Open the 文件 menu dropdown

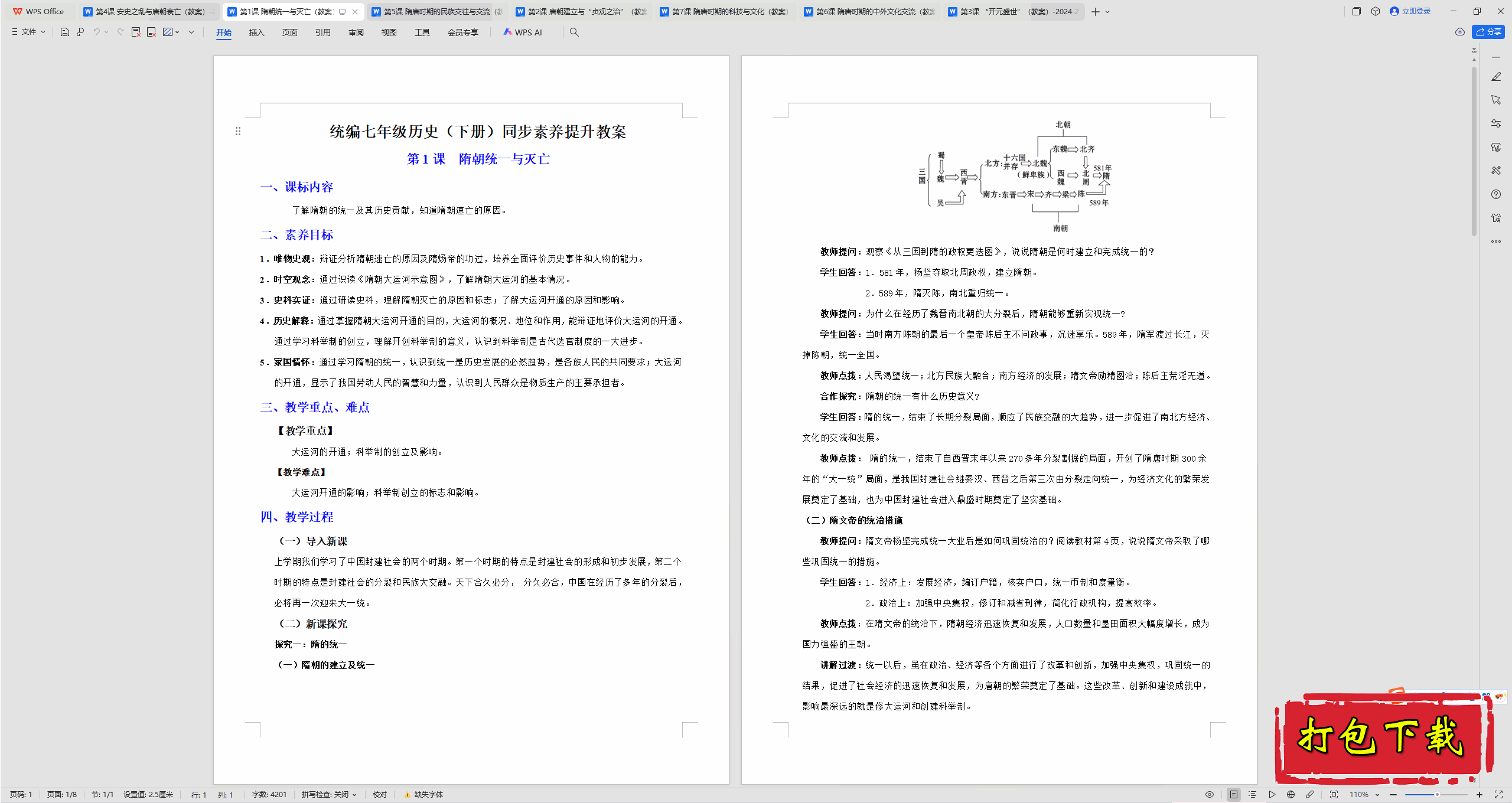tap(29, 32)
